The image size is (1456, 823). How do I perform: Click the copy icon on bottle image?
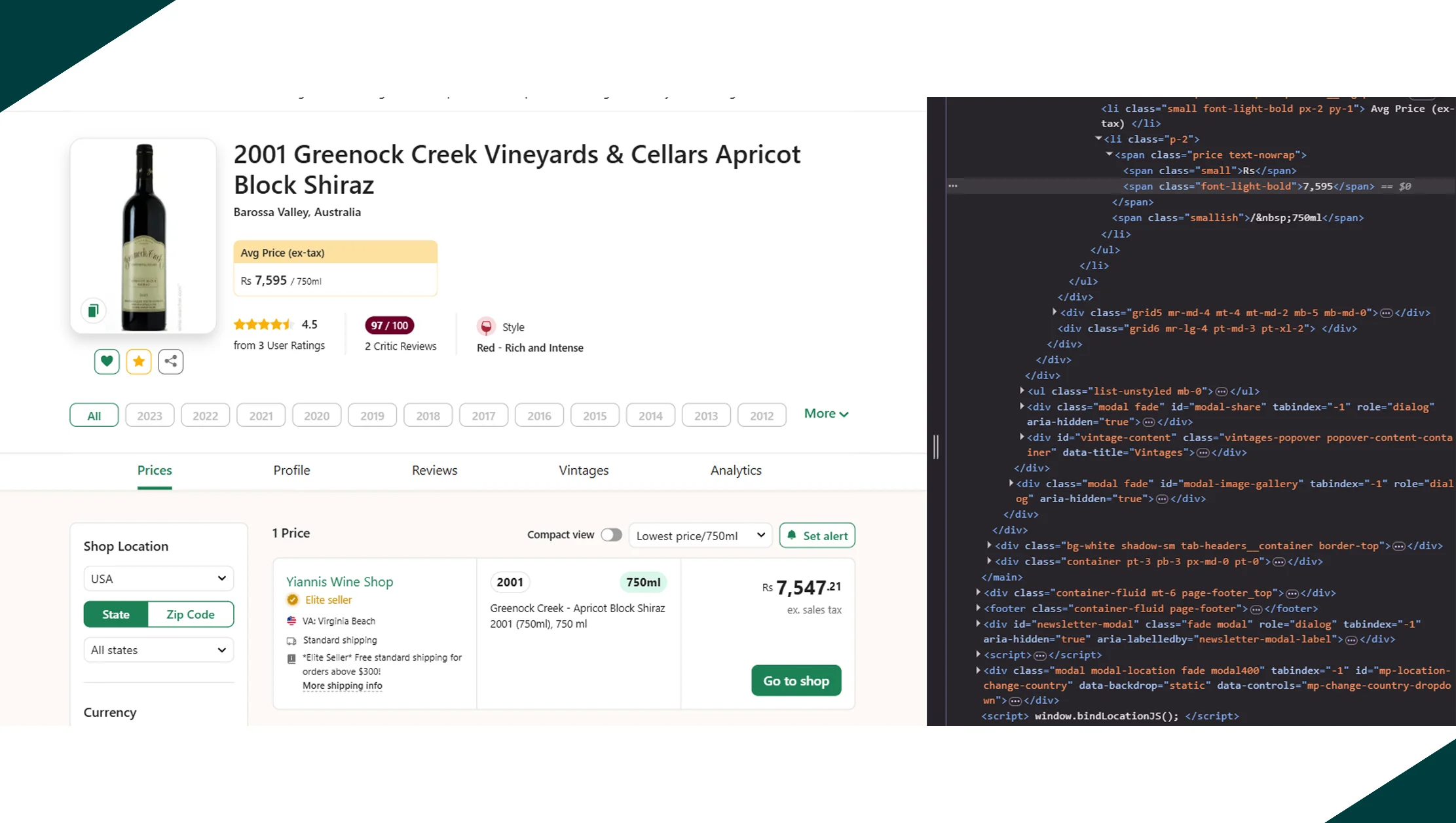tap(93, 310)
